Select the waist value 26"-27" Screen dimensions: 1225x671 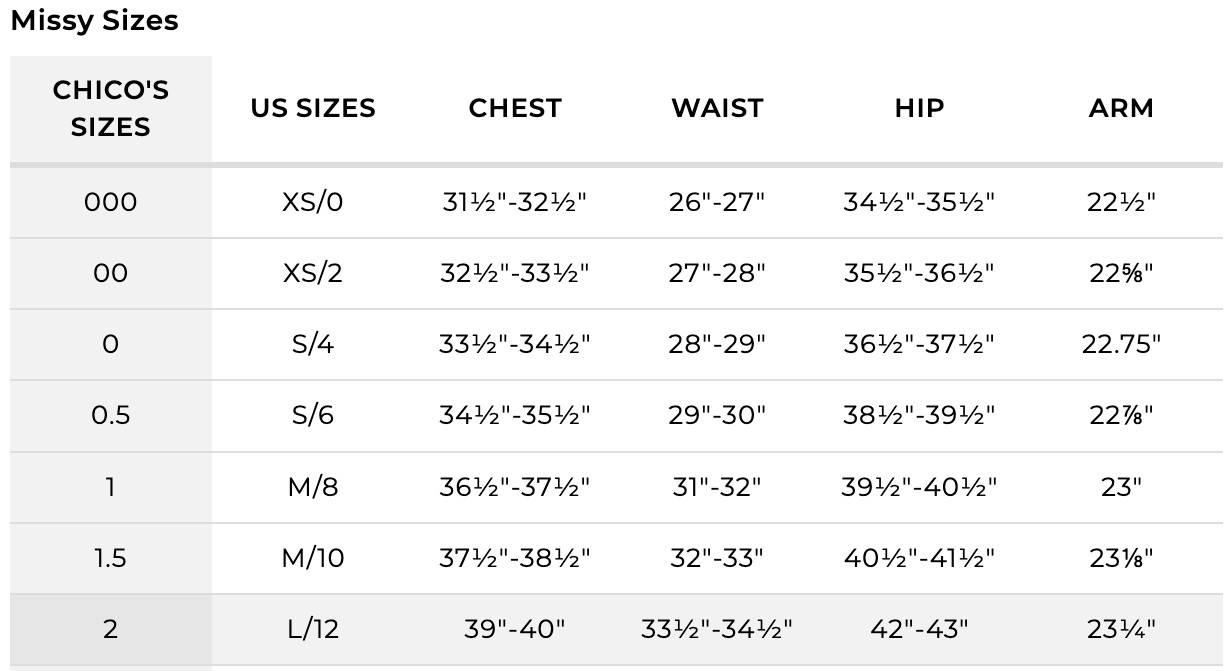tap(717, 203)
